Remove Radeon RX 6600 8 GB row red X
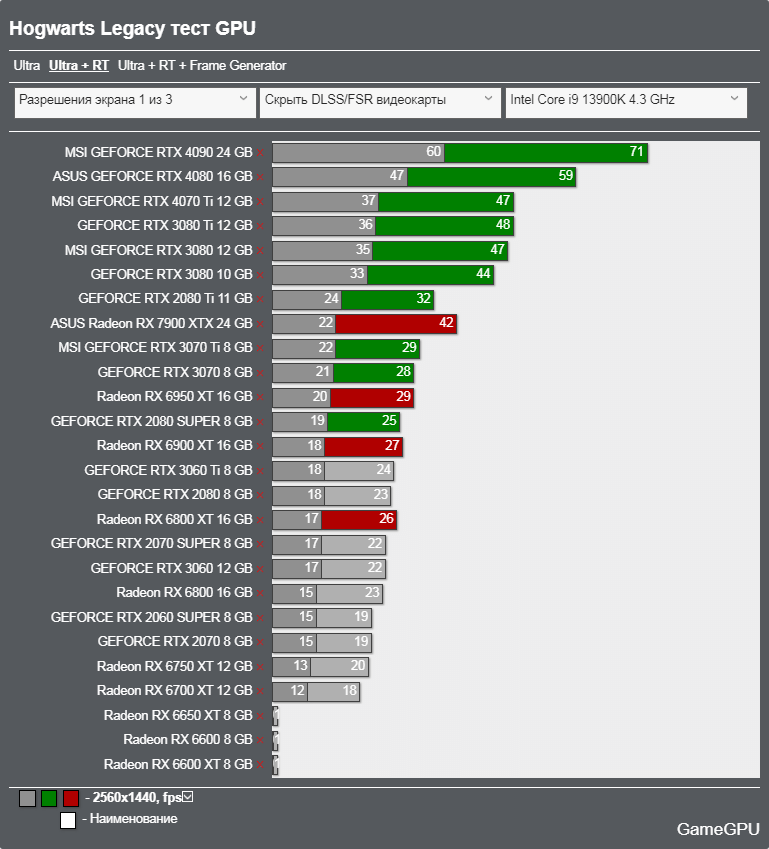 point(260,740)
